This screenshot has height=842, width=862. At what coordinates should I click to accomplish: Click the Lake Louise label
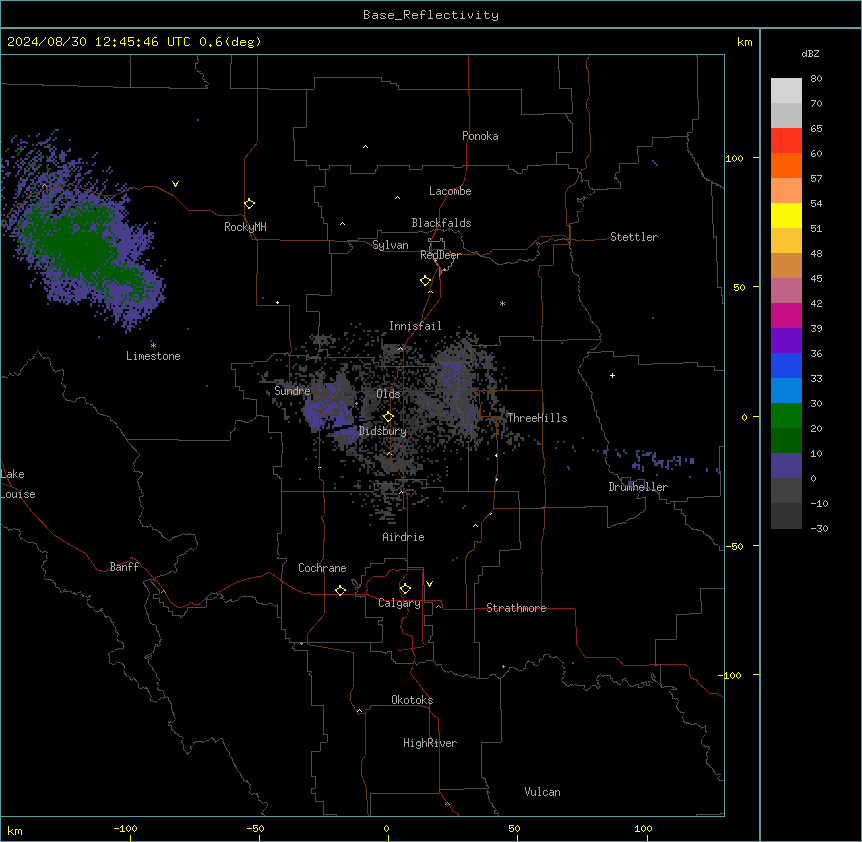(x=18, y=484)
